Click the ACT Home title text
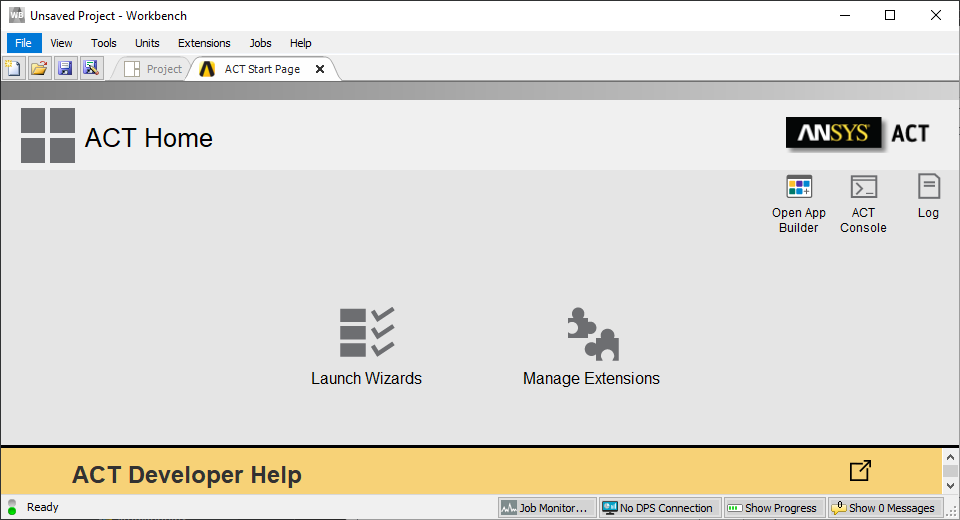960x520 pixels. coord(149,138)
